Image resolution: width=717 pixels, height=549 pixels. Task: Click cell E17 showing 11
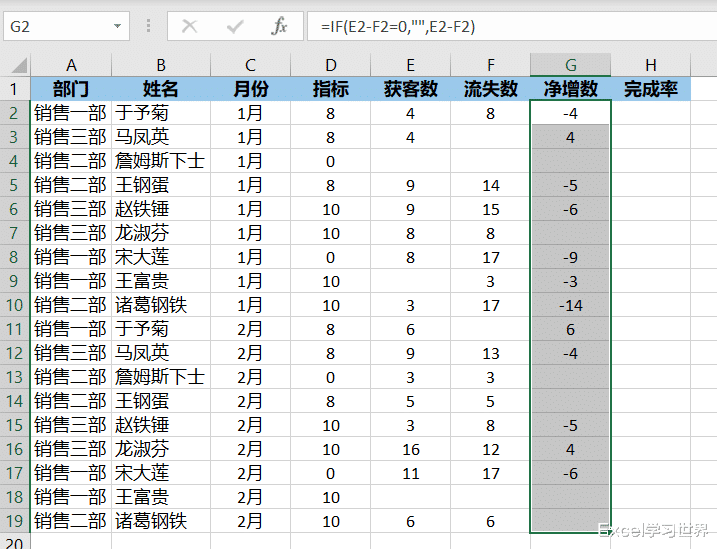[x=410, y=473]
